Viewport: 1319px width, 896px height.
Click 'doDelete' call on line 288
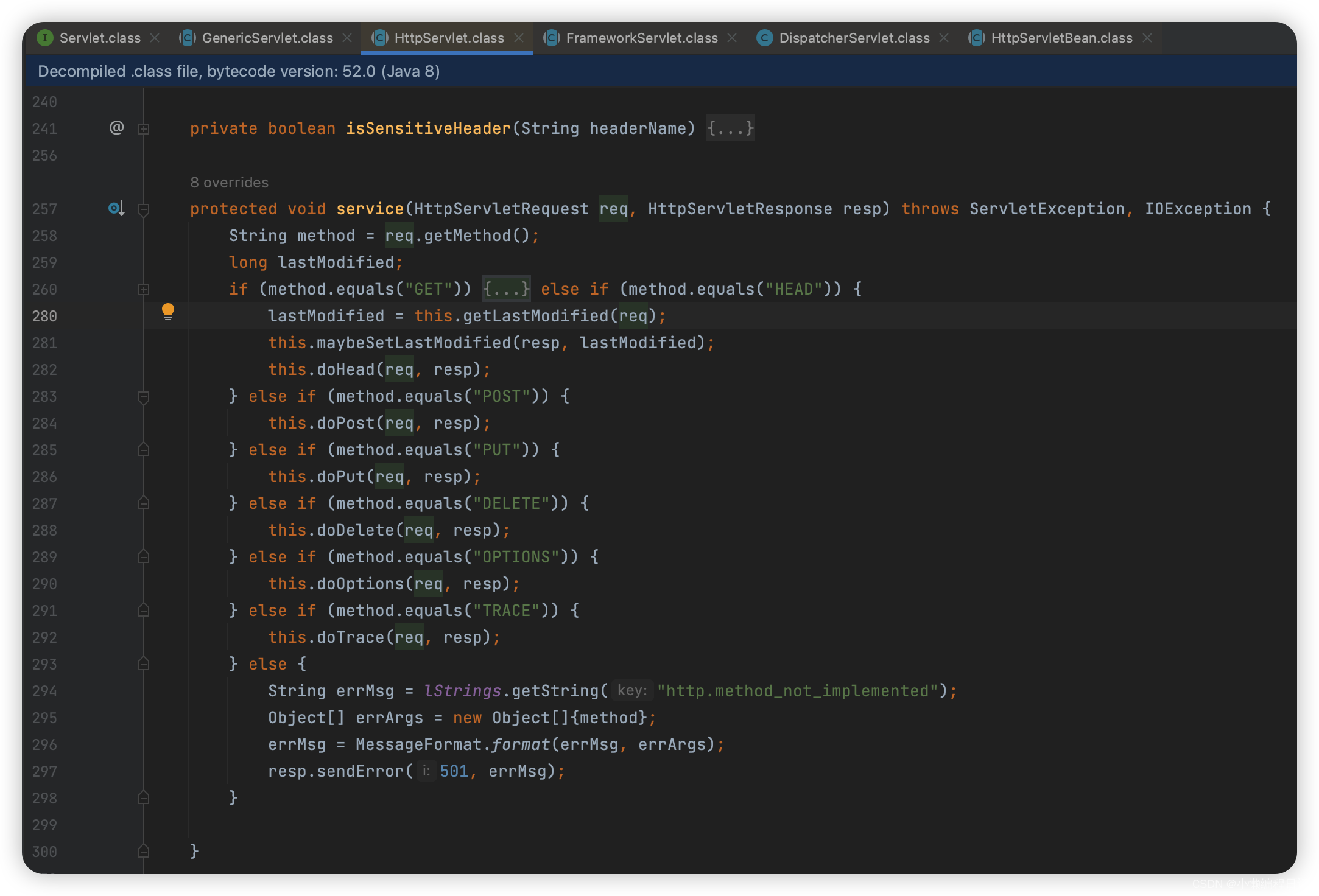point(356,530)
